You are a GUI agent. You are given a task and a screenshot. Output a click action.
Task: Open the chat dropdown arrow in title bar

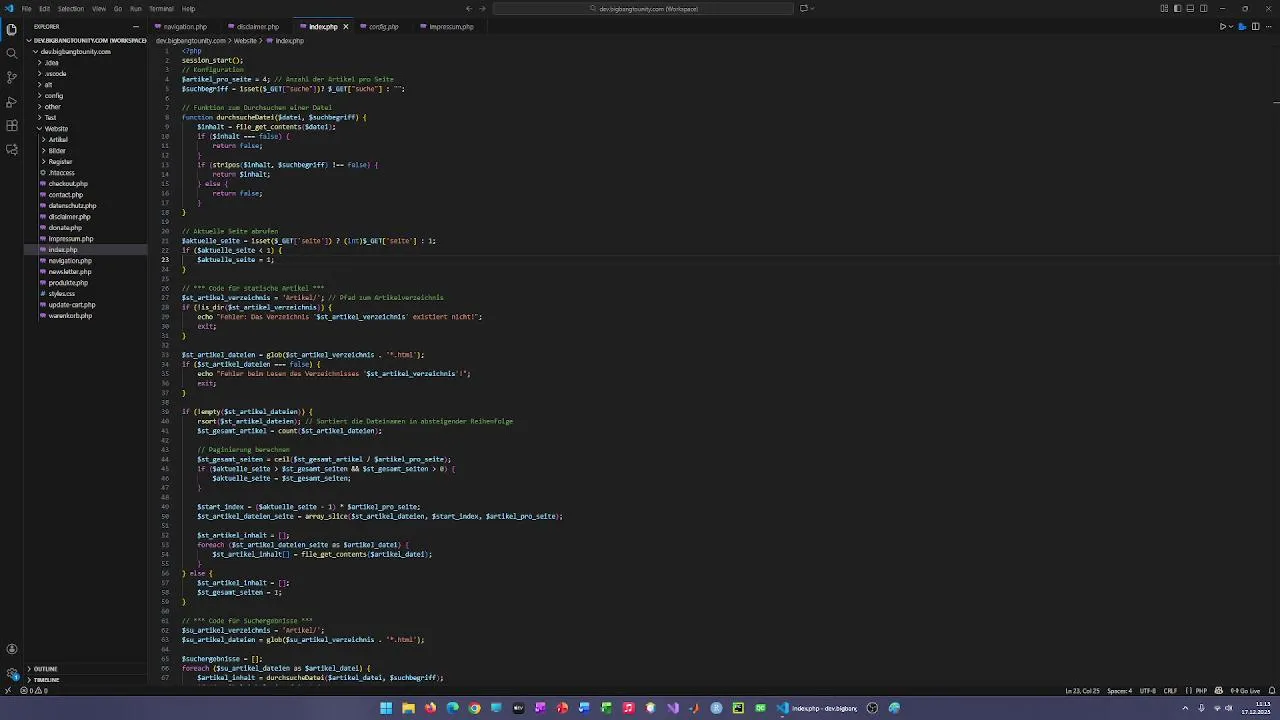click(x=812, y=8)
